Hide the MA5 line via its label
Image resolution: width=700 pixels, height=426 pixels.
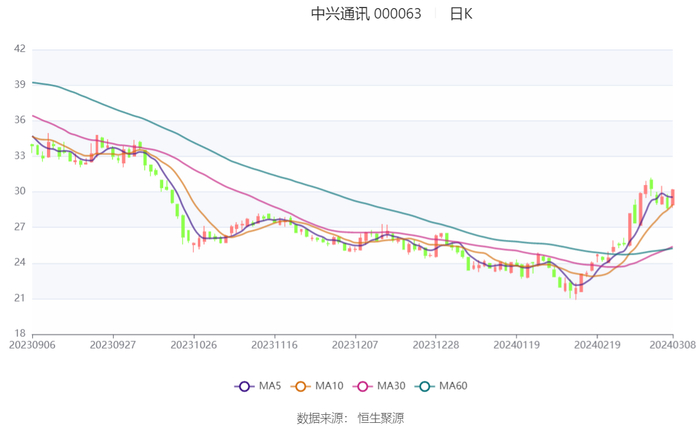click(x=270, y=386)
